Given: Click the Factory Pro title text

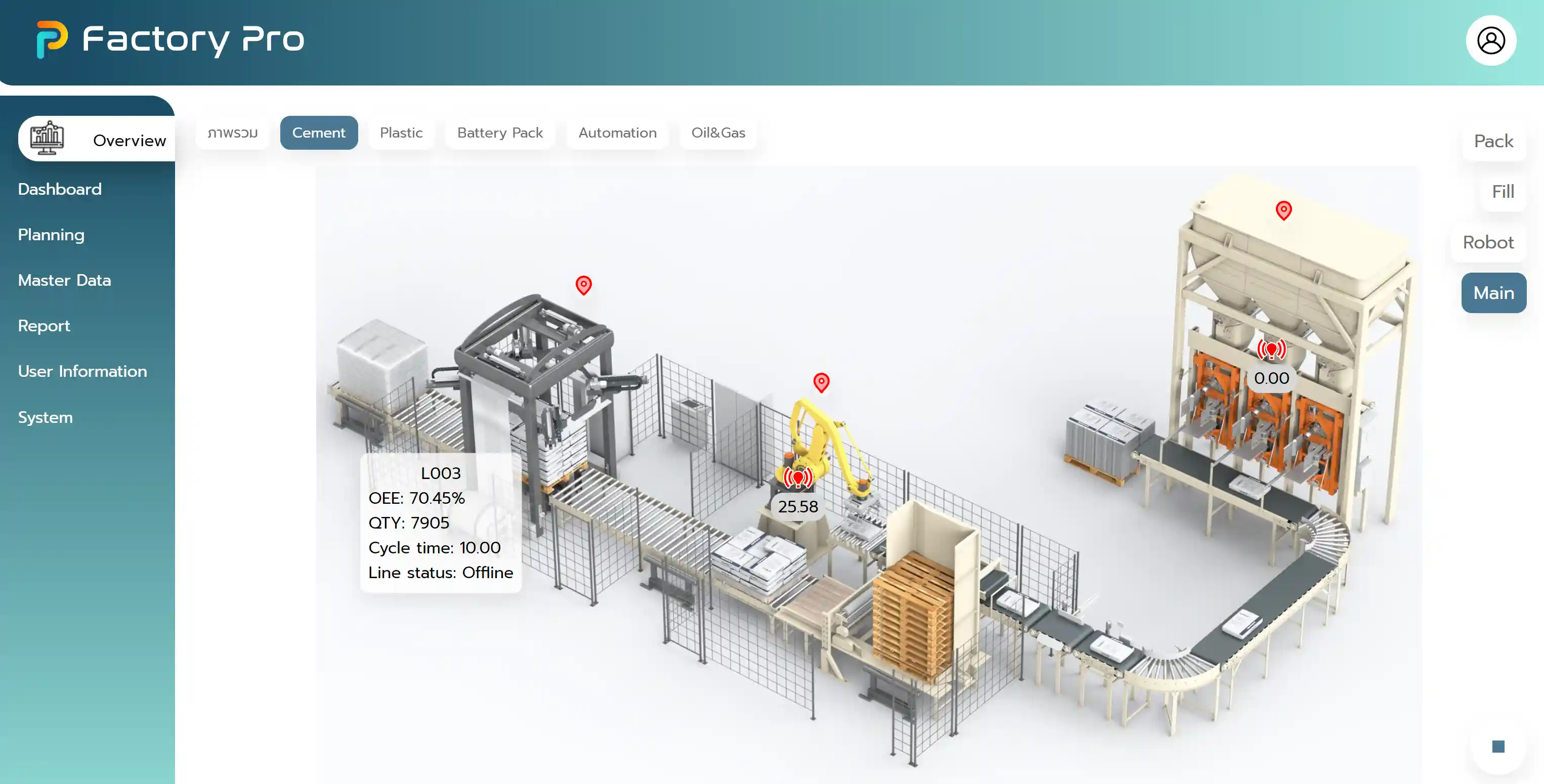Looking at the screenshot, I should point(193,39).
